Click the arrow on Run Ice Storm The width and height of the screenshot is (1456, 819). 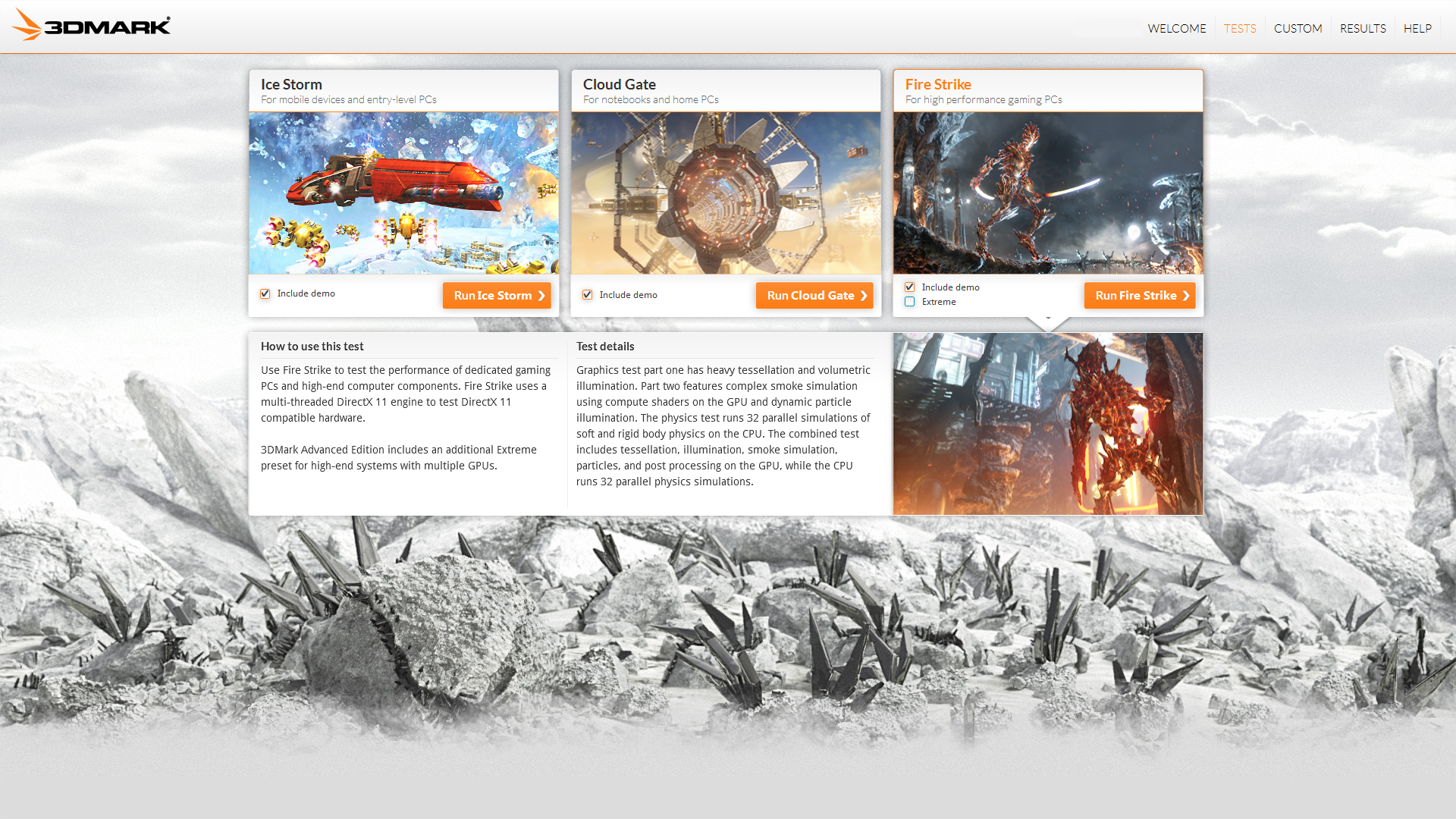tap(541, 296)
